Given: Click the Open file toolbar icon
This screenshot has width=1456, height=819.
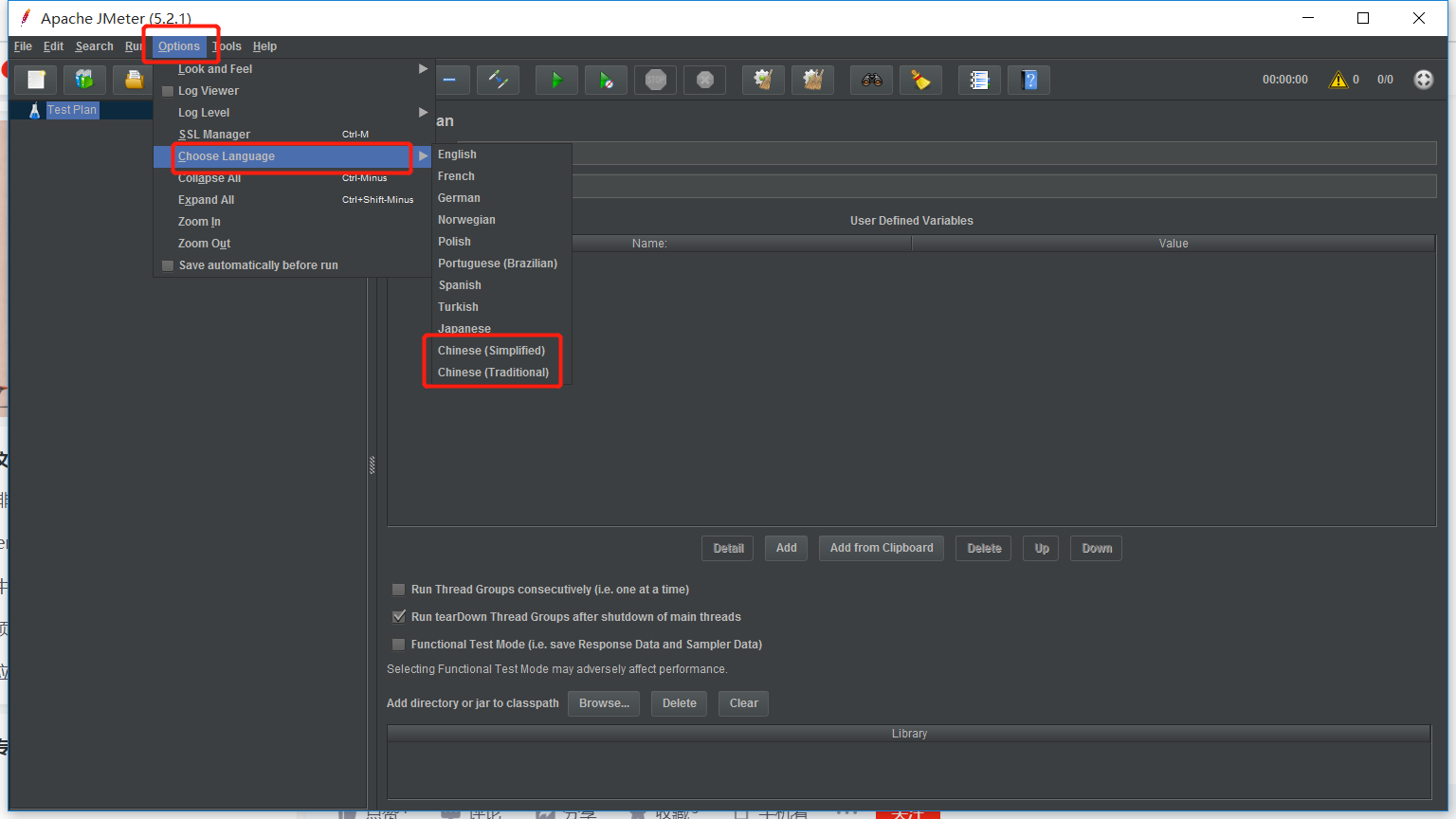Looking at the screenshot, I should pos(134,80).
